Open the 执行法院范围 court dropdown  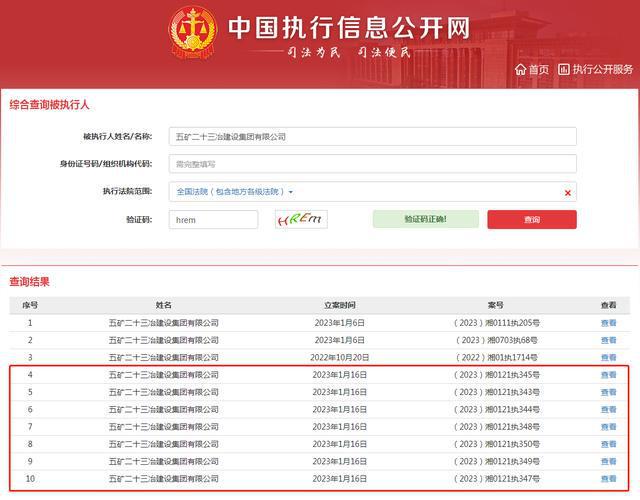(235, 191)
